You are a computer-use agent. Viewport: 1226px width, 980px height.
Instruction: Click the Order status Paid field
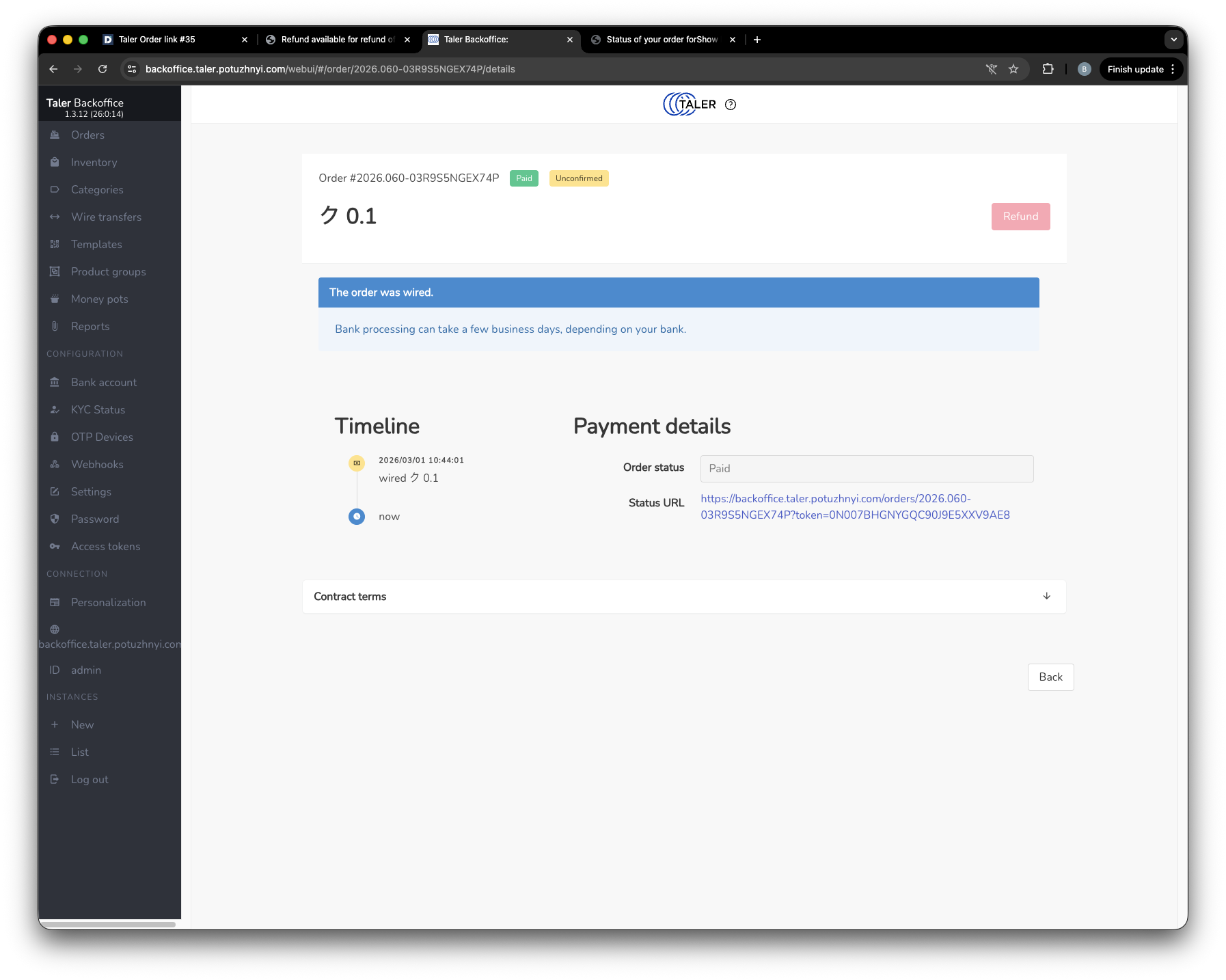pyautogui.click(x=867, y=469)
